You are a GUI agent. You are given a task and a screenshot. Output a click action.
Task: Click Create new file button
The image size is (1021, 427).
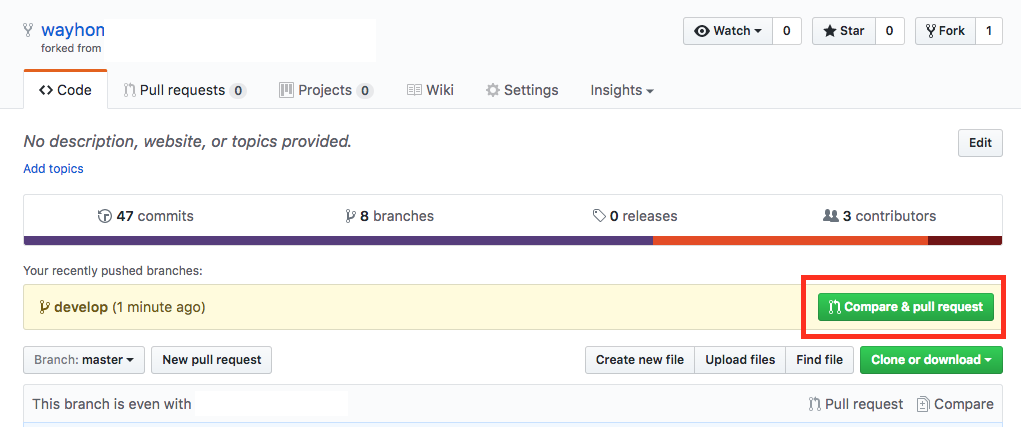point(639,360)
